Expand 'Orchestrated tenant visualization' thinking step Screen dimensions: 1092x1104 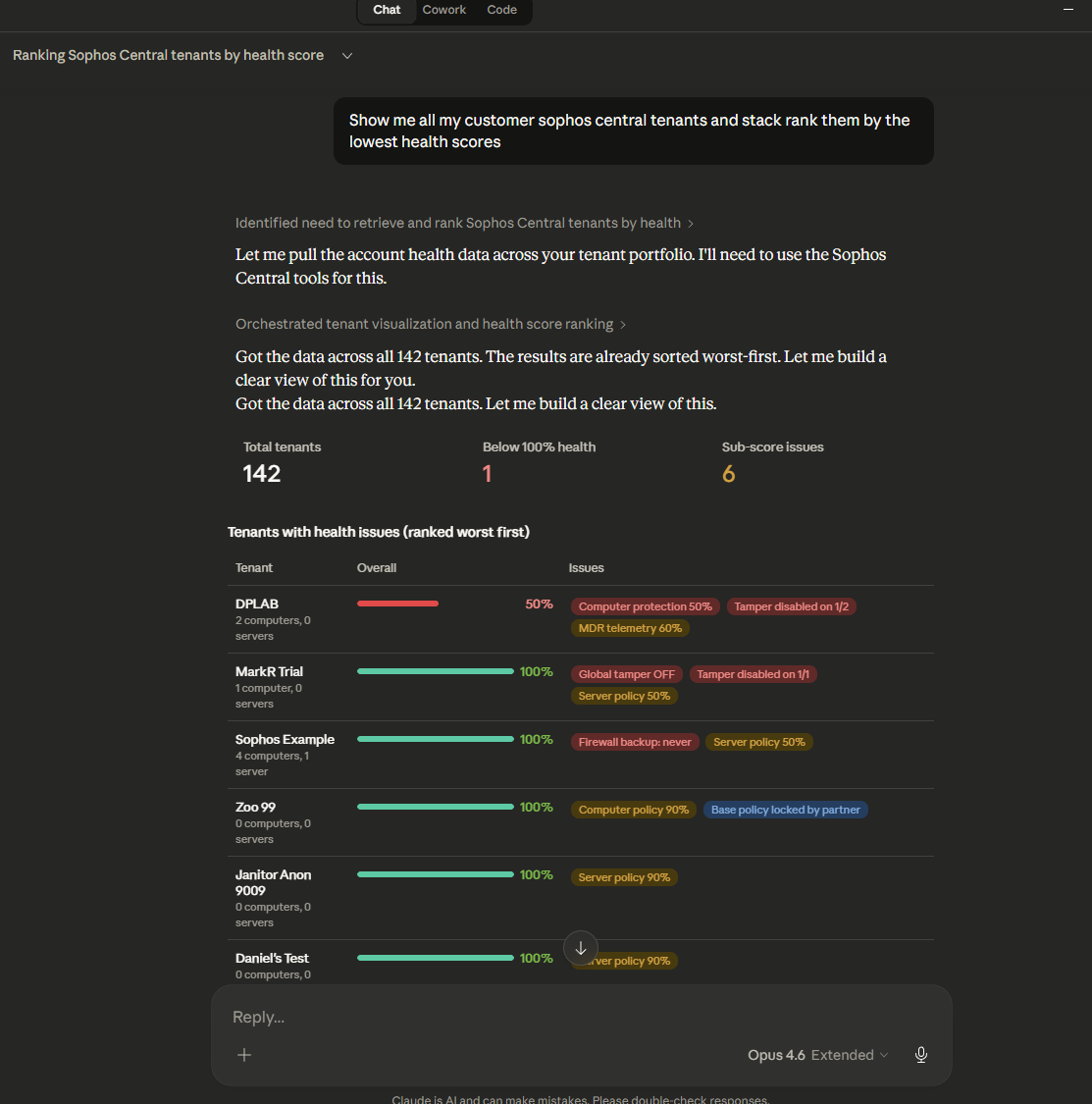click(430, 324)
